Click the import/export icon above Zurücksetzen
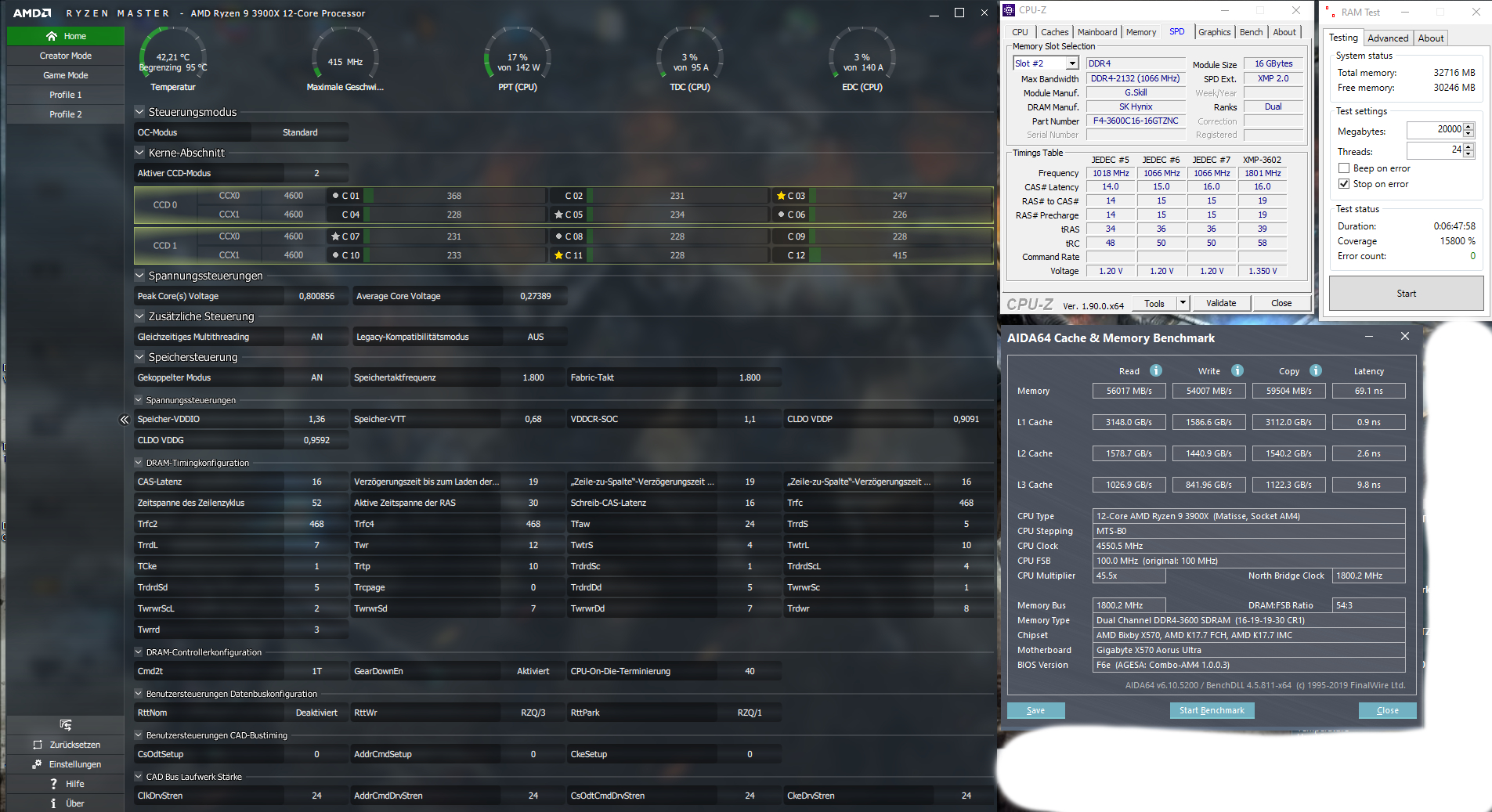 66,725
